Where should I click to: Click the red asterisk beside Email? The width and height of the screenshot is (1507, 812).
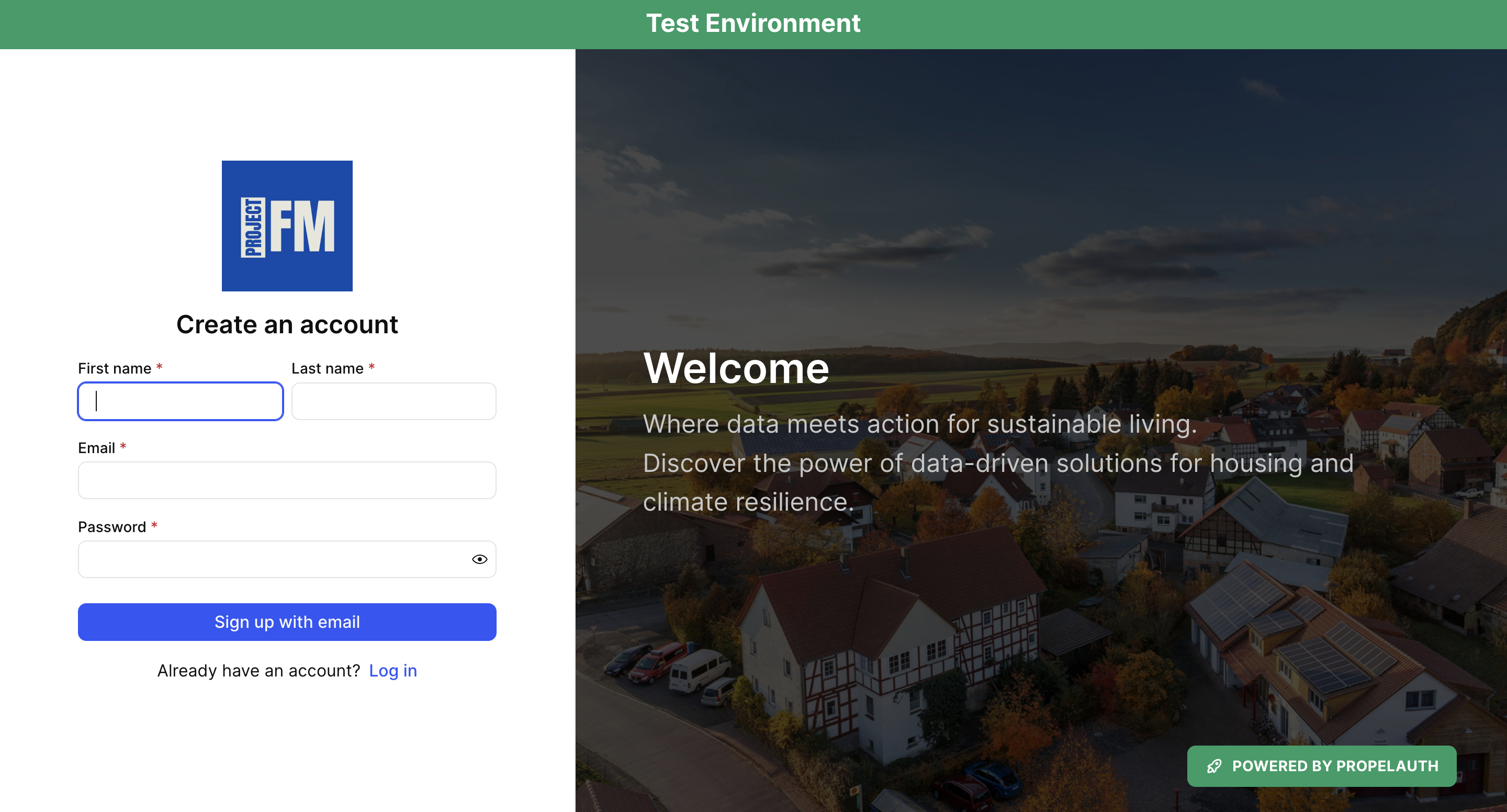(x=123, y=447)
